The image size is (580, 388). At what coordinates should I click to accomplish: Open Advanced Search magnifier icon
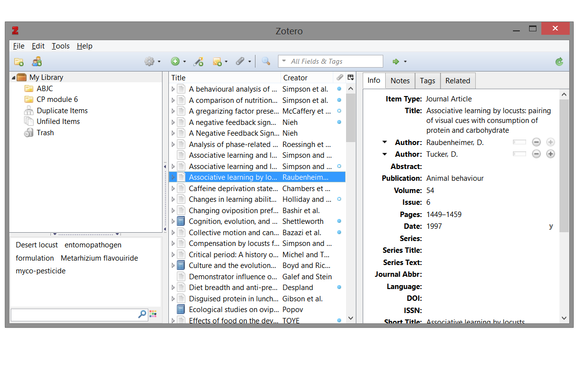click(x=266, y=61)
